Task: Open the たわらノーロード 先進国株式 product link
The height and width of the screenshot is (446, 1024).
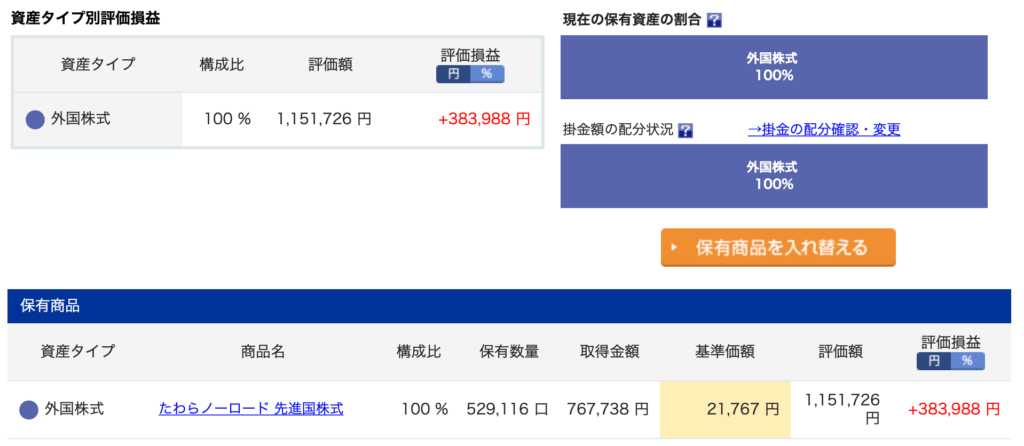Action: [251, 409]
